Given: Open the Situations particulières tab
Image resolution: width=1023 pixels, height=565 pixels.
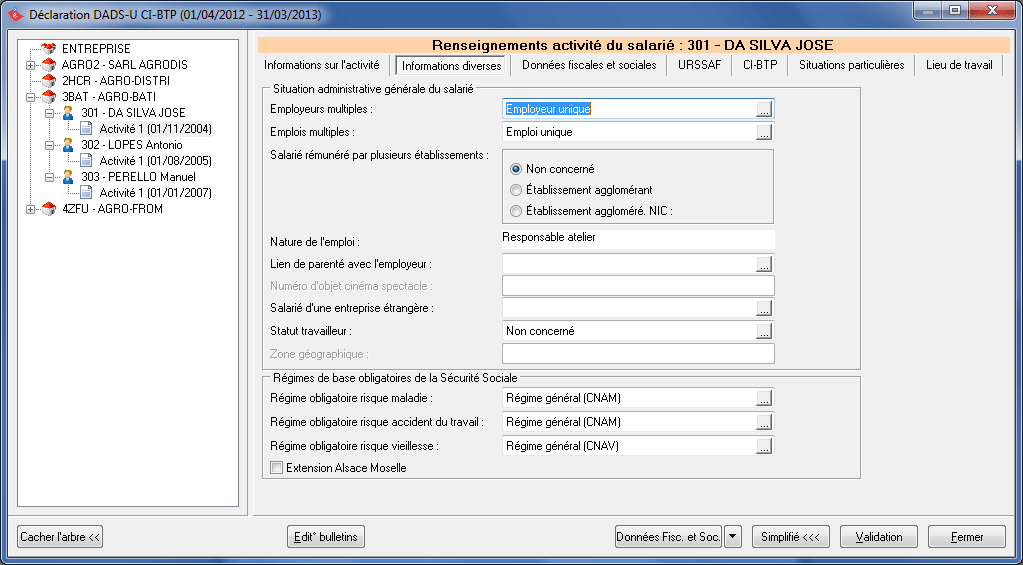Looking at the screenshot, I should click(x=851, y=65).
